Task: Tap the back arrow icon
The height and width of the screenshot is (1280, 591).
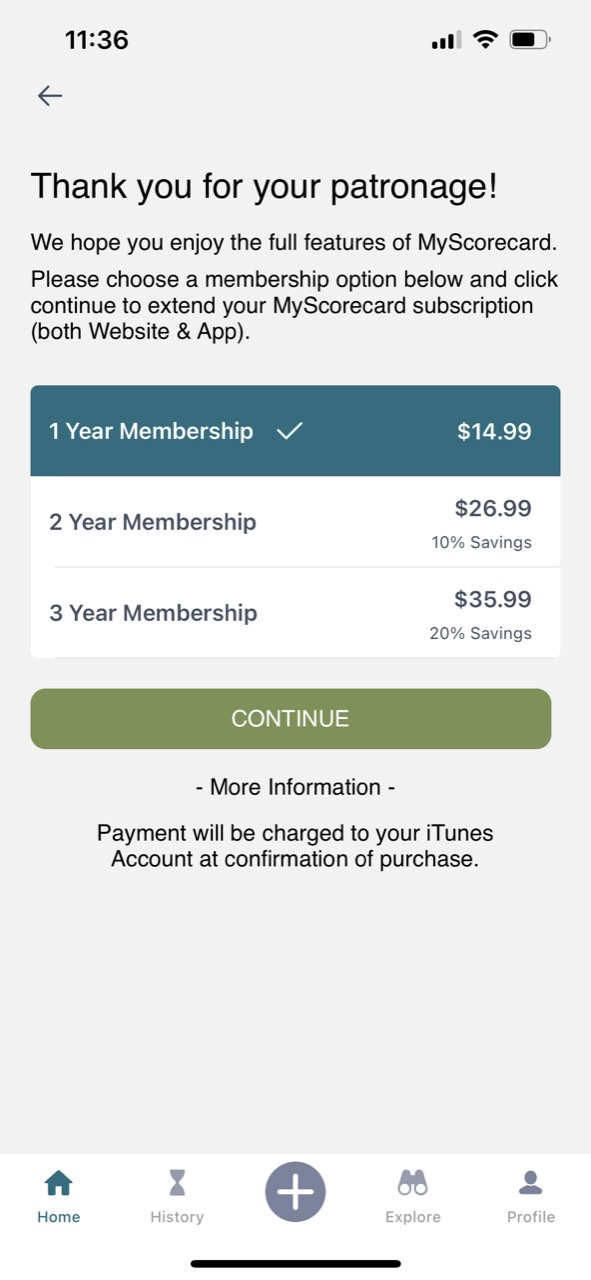Action: [50, 95]
